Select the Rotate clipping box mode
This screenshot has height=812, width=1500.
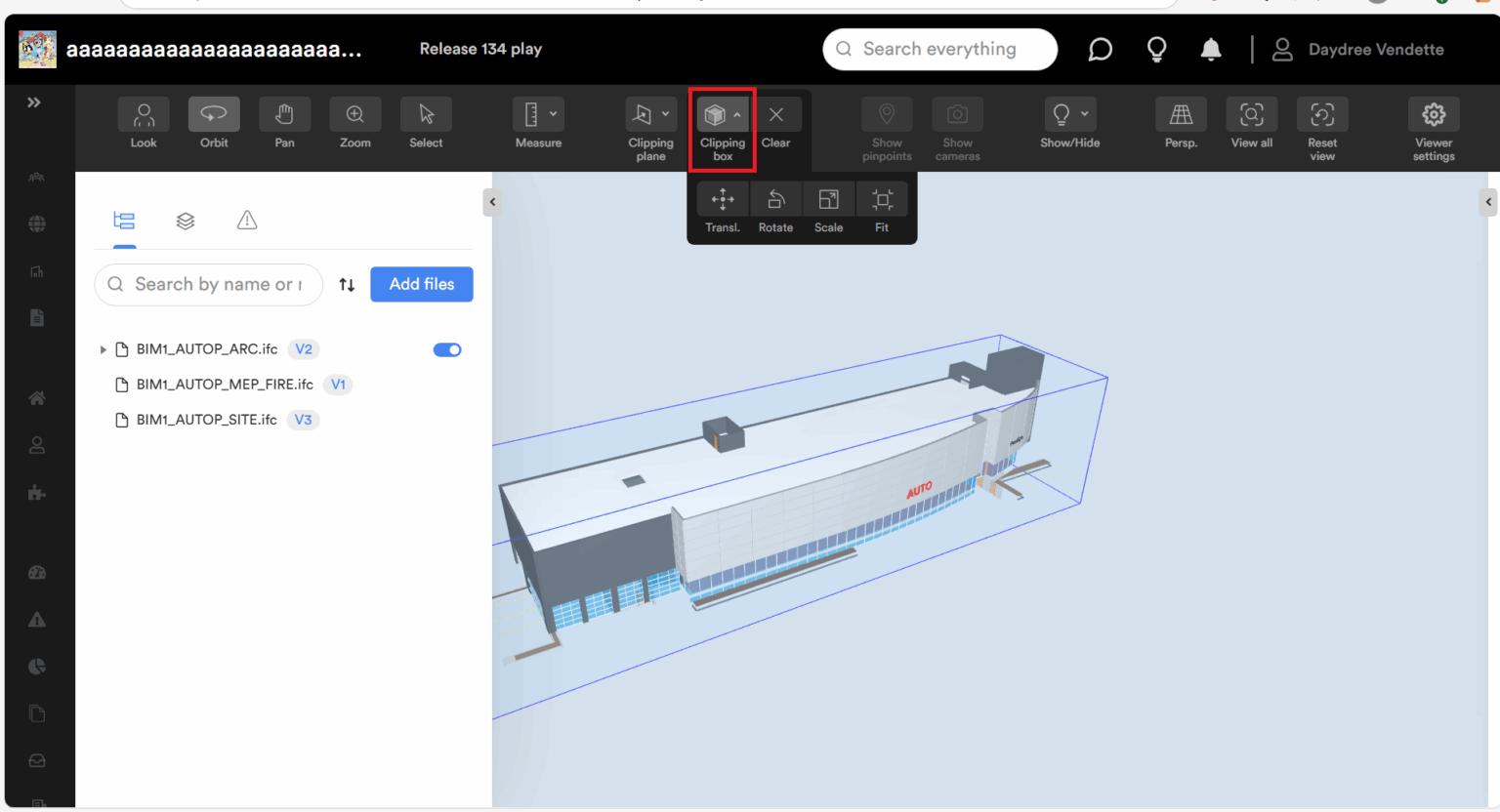775,199
